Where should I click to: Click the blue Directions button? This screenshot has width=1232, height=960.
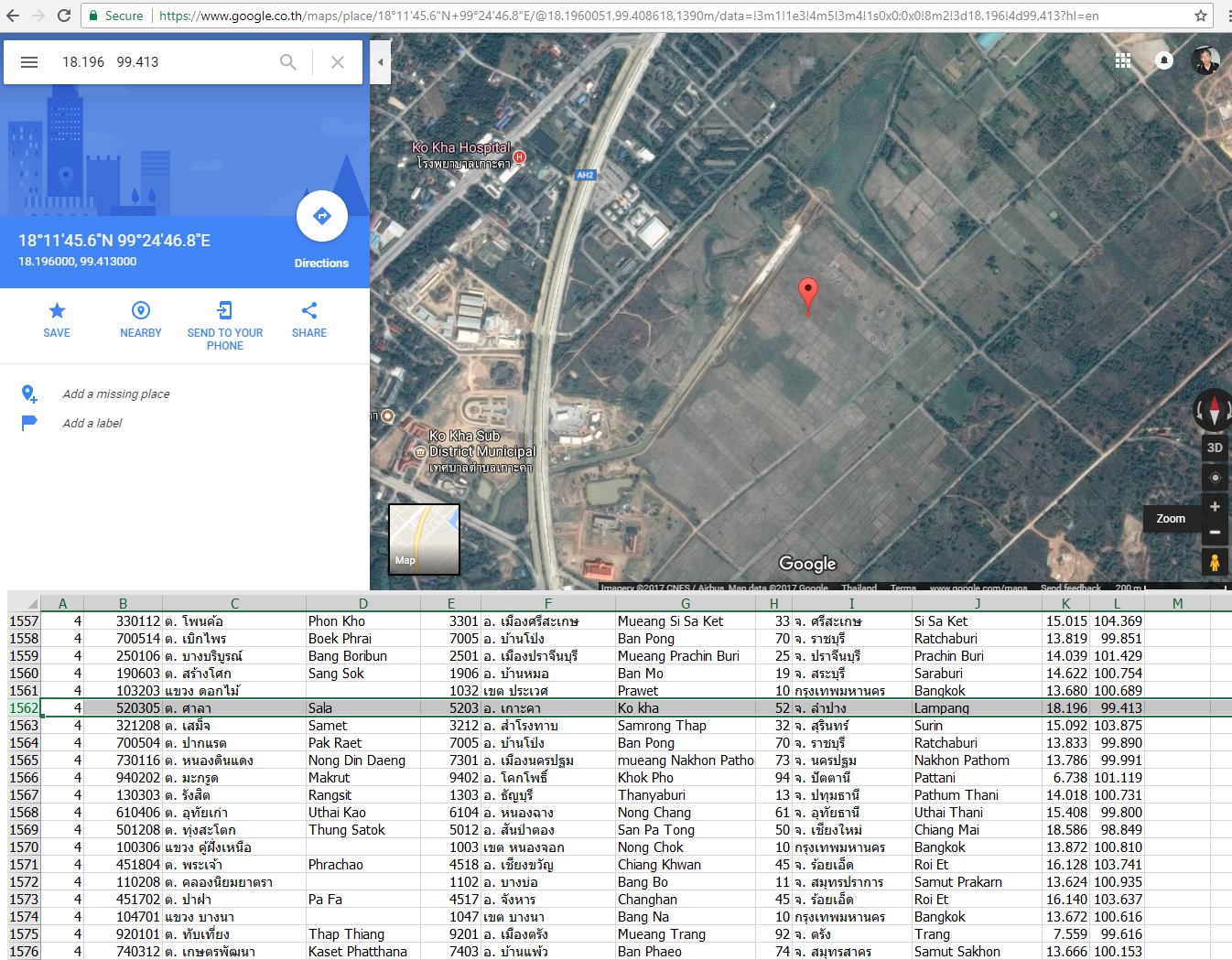tap(322, 217)
